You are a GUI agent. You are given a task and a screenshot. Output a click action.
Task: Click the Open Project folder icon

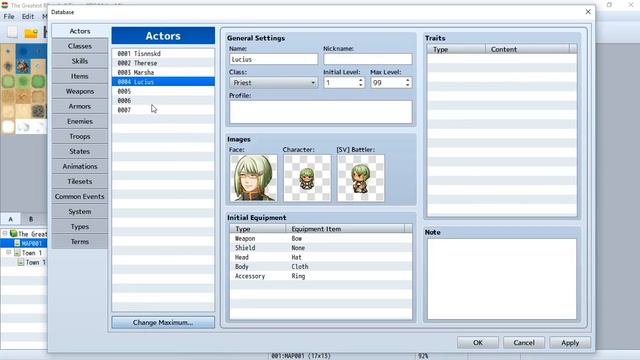point(31,33)
